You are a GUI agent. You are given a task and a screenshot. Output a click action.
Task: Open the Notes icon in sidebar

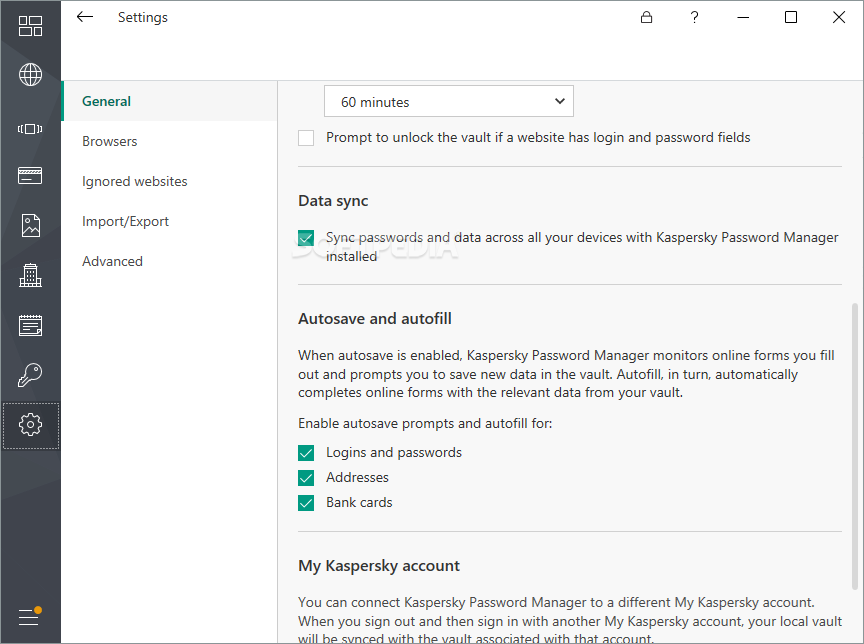click(x=30, y=325)
